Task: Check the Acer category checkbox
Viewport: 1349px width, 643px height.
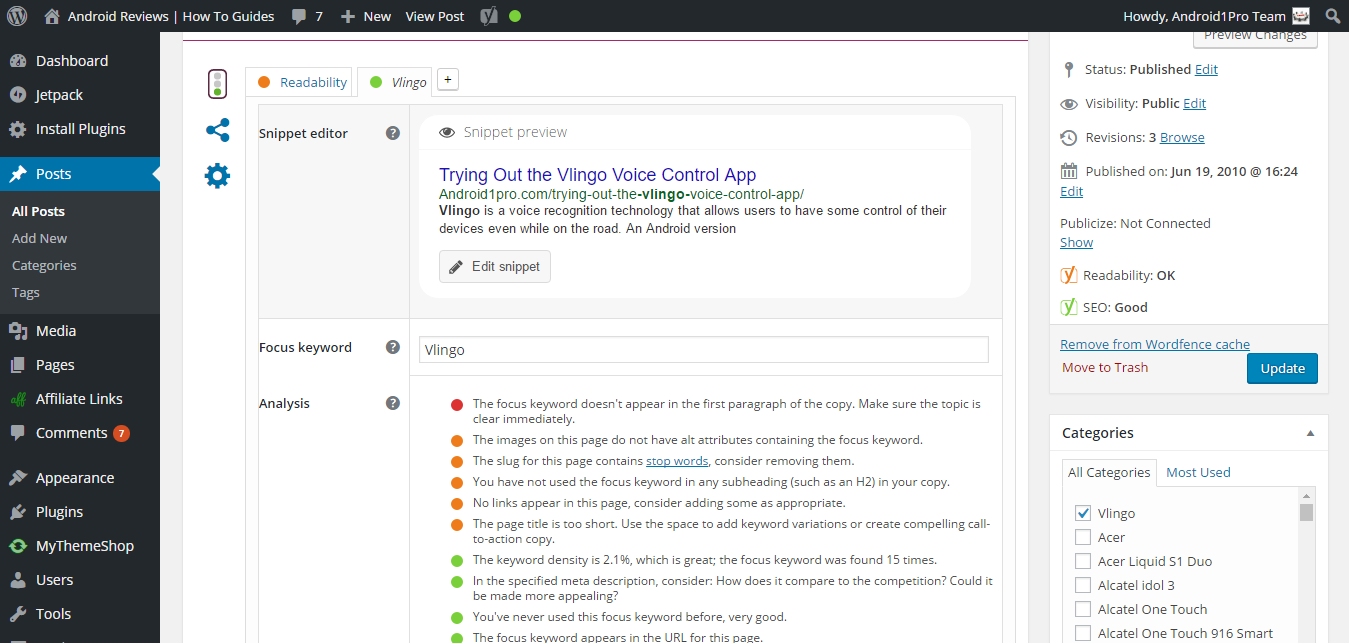Action: 1082,537
